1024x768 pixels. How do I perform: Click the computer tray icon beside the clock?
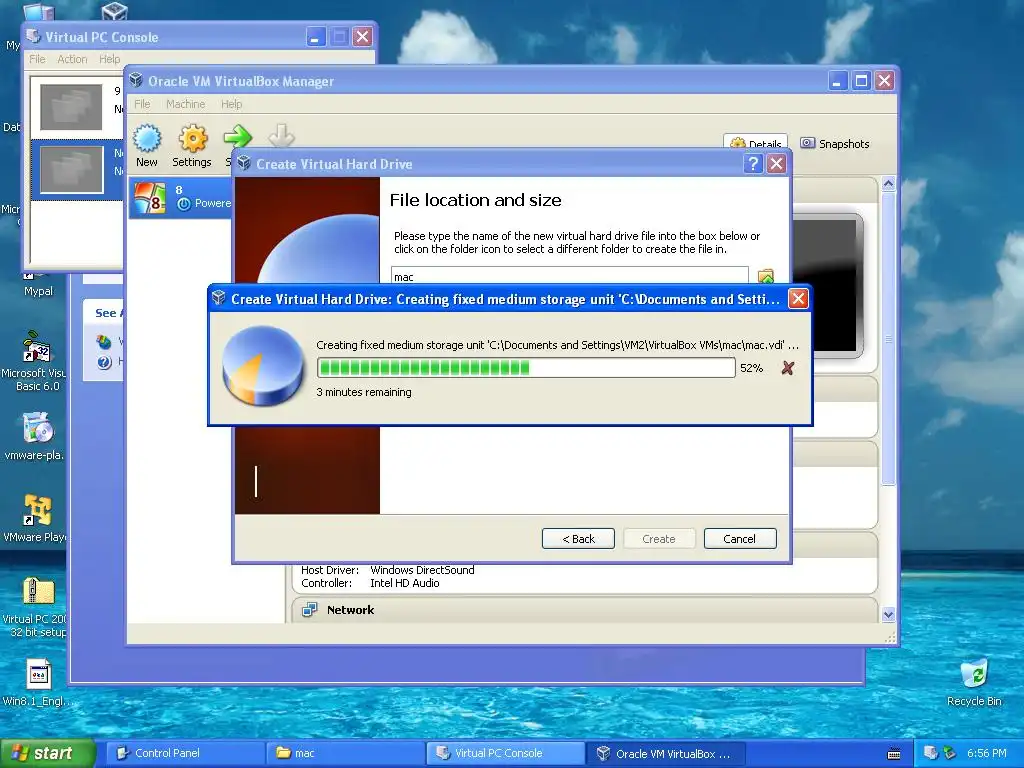pos(931,753)
